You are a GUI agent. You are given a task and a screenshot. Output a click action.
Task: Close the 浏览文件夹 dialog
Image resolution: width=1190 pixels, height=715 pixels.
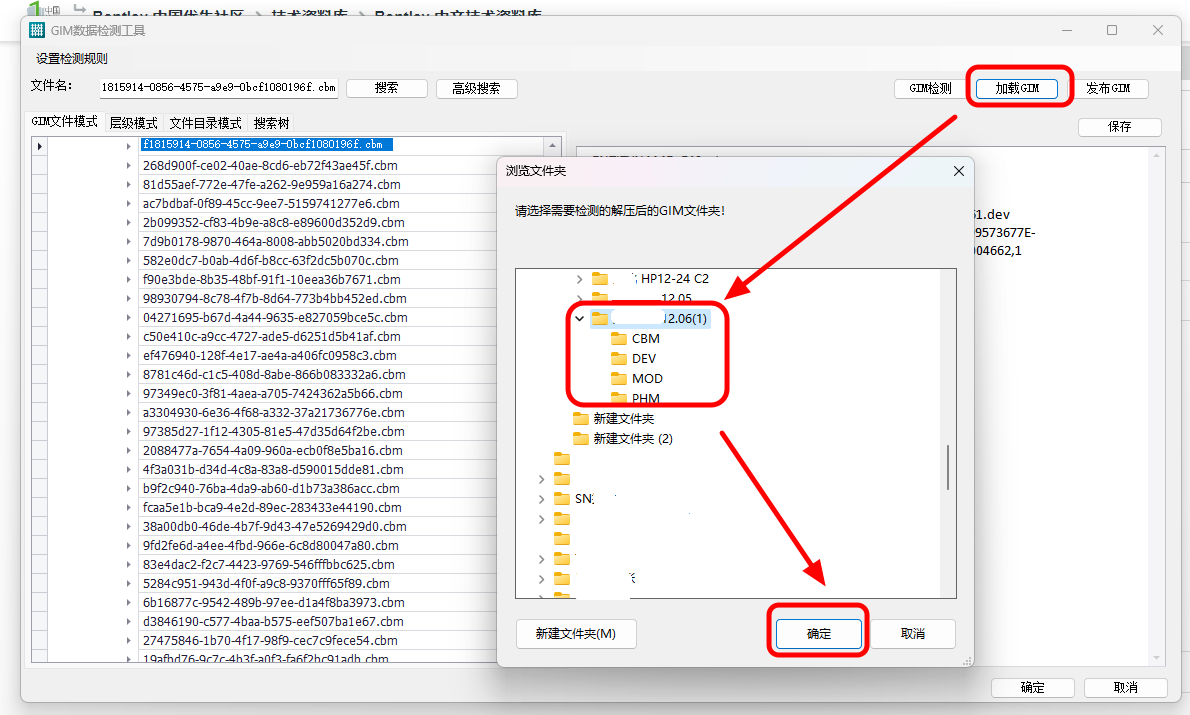(x=959, y=171)
